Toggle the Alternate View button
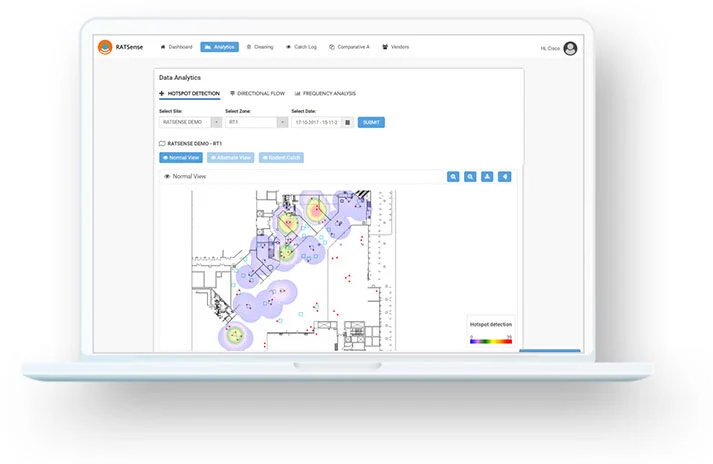 [x=230, y=158]
